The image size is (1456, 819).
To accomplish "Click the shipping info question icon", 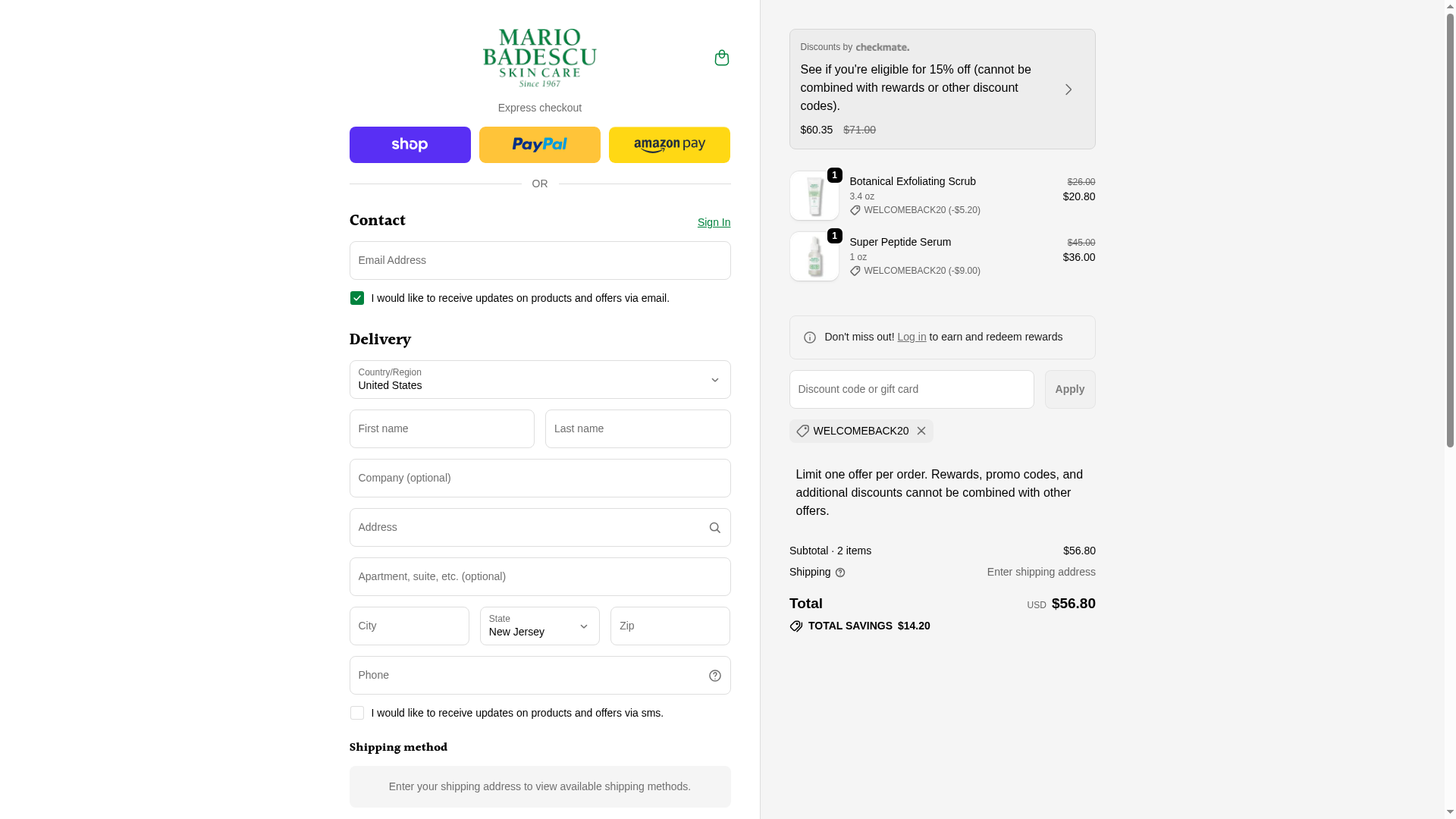I will (840, 573).
